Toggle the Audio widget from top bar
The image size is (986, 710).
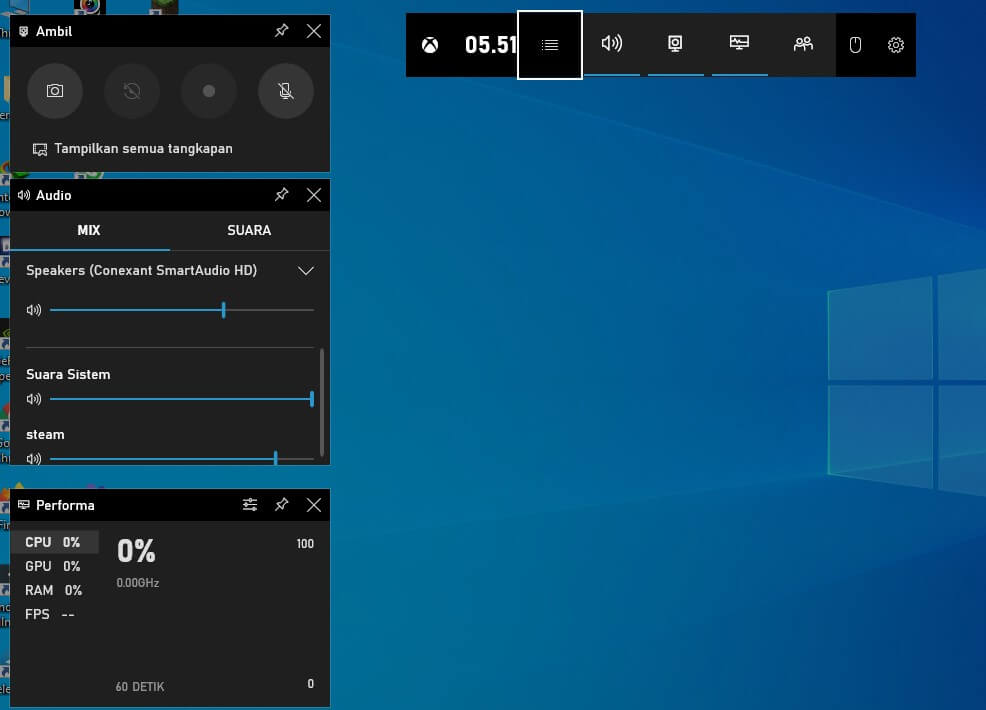point(611,44)
